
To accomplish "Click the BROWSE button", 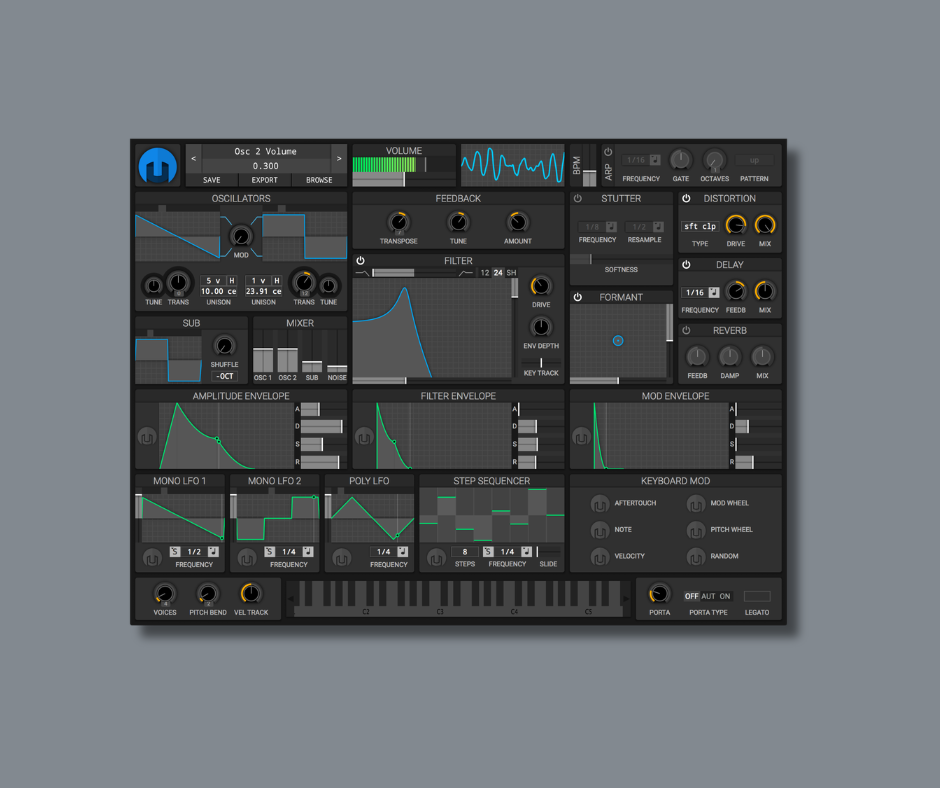I will [x=318, y=180].
